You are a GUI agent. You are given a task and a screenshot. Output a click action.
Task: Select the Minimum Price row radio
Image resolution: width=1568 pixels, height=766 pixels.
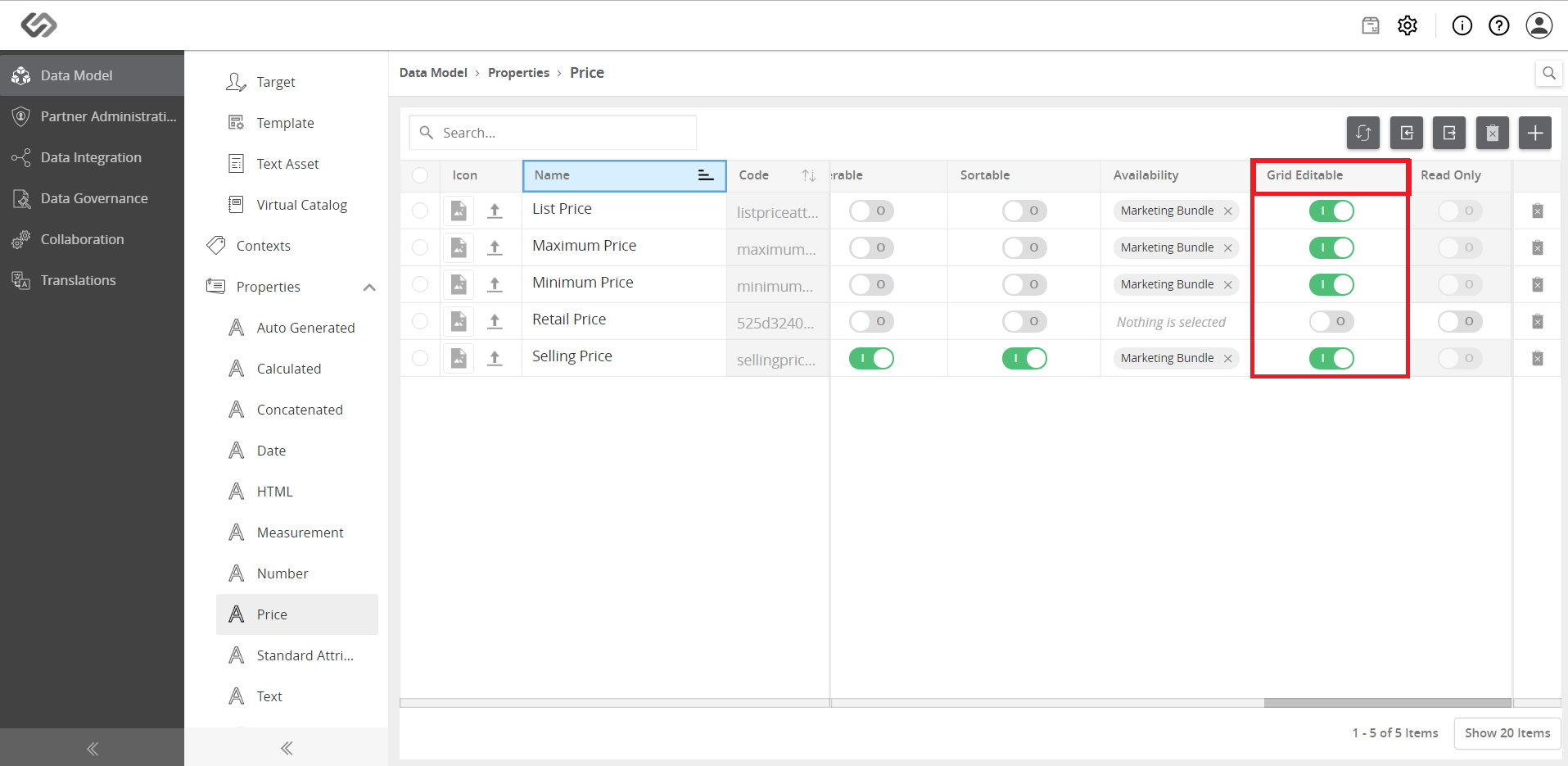(420, 284)
